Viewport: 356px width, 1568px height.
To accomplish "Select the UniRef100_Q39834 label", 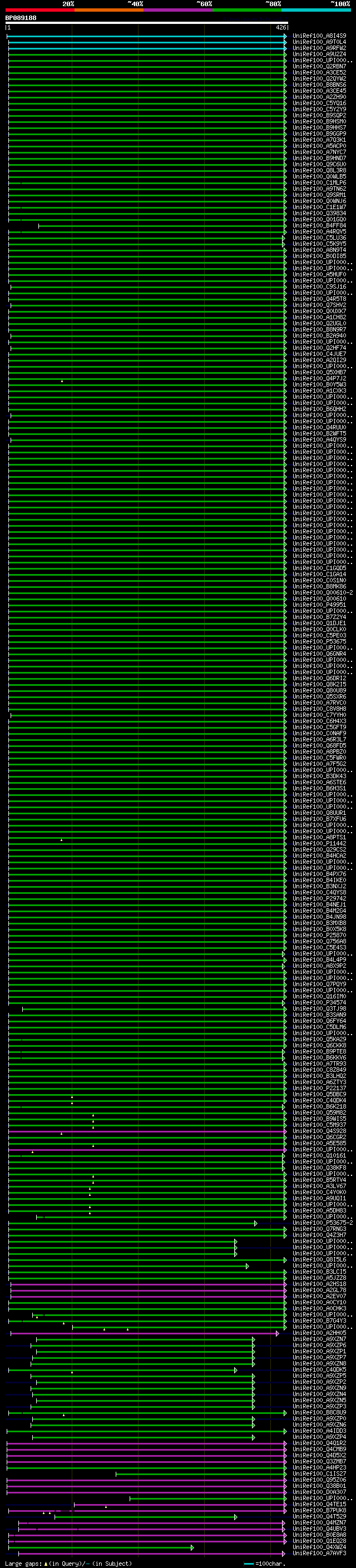I will coord(319,213).
